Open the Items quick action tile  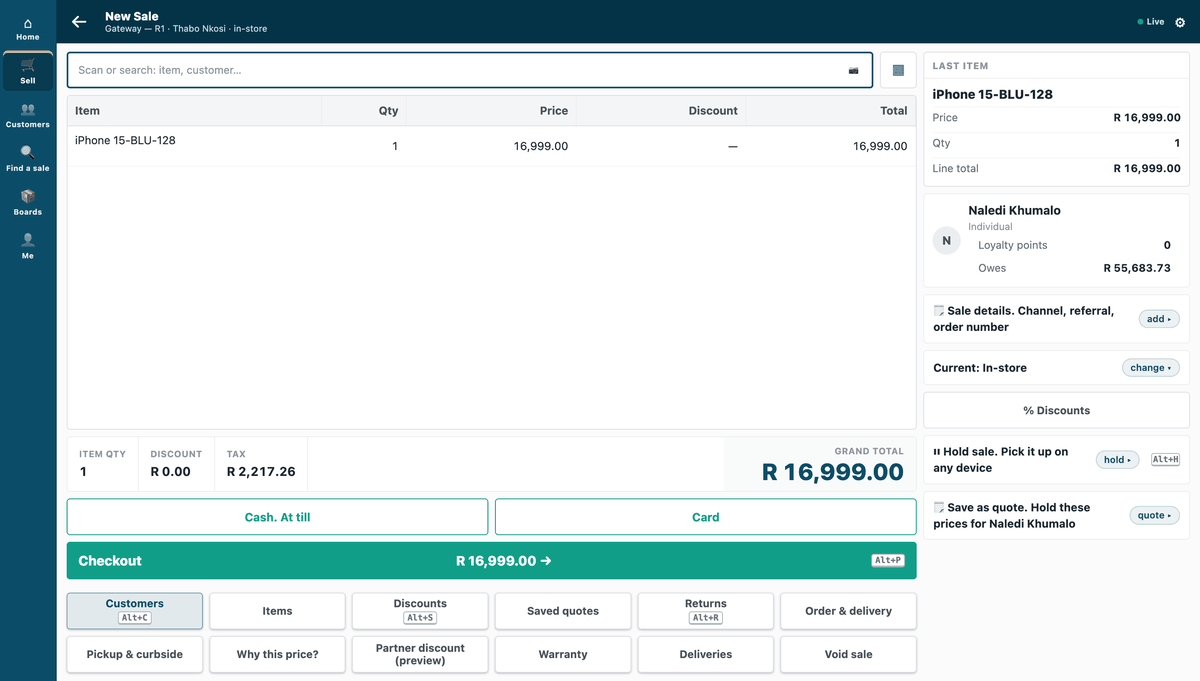(x=277, y=611)
